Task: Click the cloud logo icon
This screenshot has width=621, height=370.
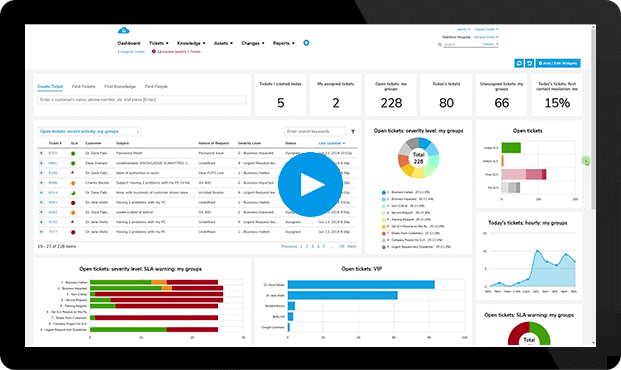Action: click(124, 31)
